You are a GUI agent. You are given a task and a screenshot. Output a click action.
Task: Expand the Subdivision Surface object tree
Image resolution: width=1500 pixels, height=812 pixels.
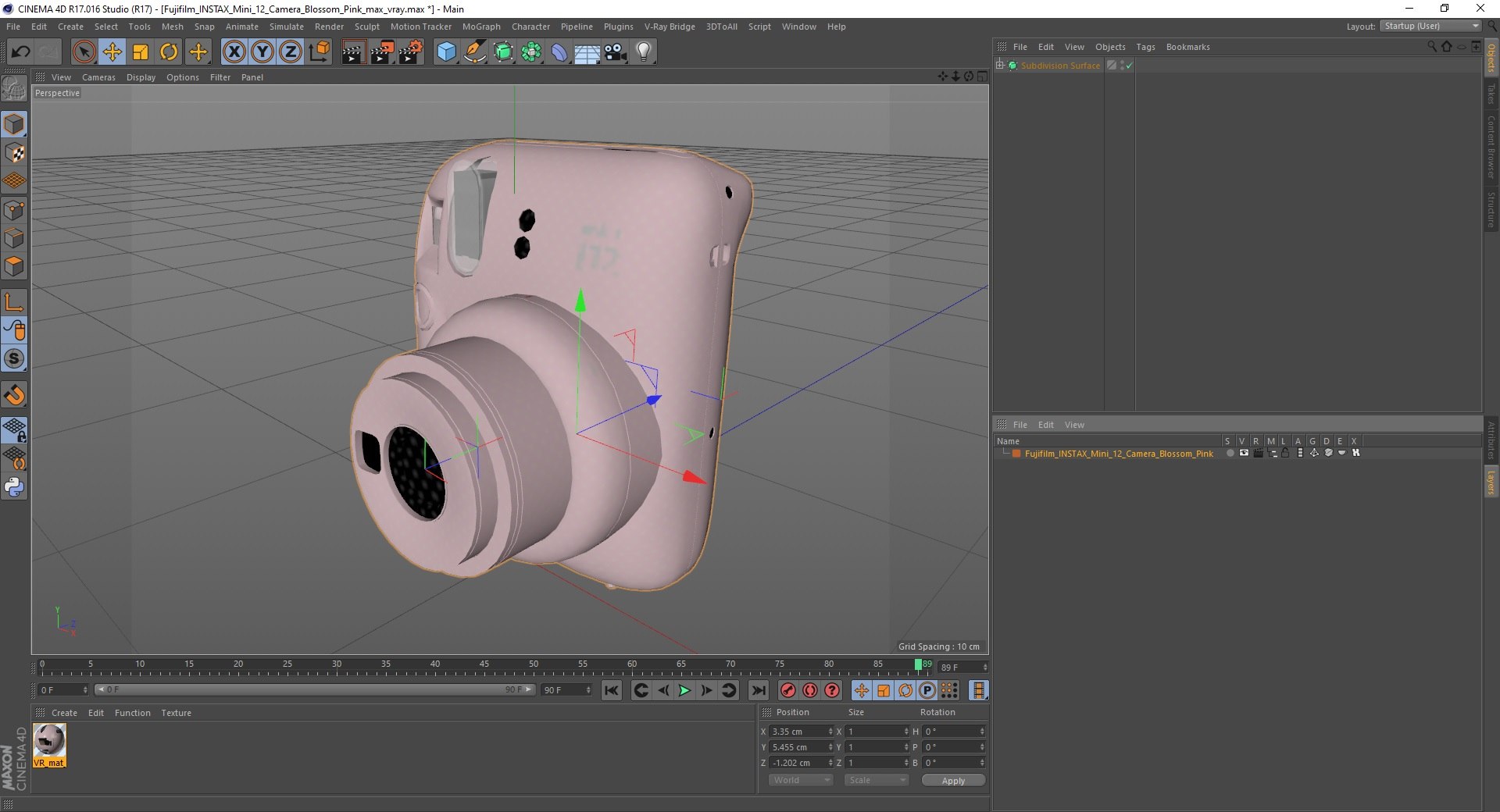999,65
